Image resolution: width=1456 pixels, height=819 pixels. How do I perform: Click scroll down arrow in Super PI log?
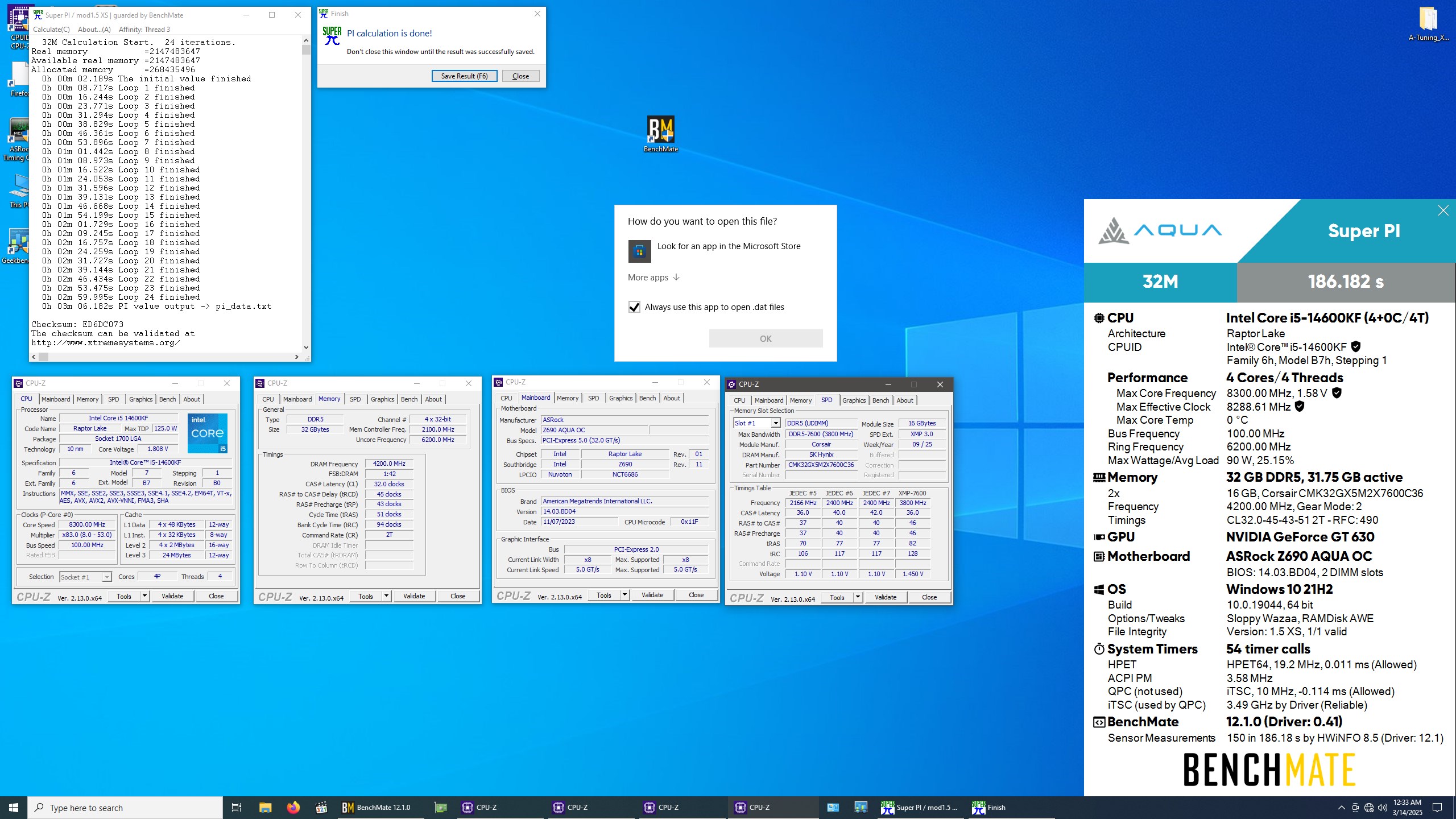point(306,348)
